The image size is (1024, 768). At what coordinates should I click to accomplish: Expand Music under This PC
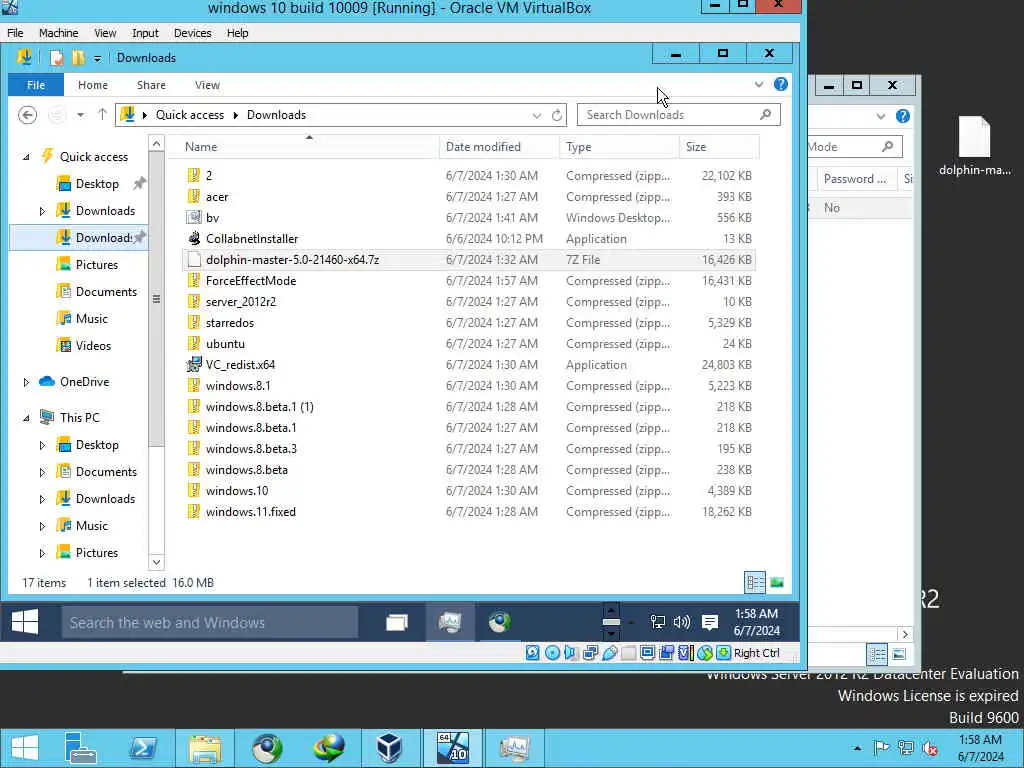pyautogui.click(x=42, y=526)
